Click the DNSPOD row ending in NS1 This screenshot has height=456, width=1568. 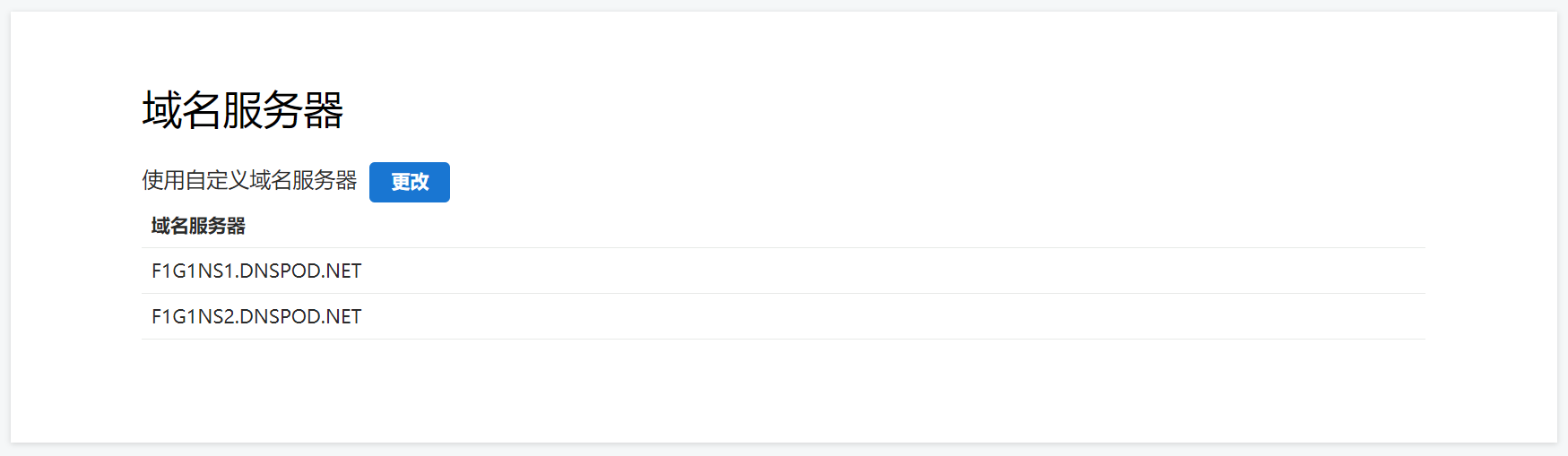(256, 271)
